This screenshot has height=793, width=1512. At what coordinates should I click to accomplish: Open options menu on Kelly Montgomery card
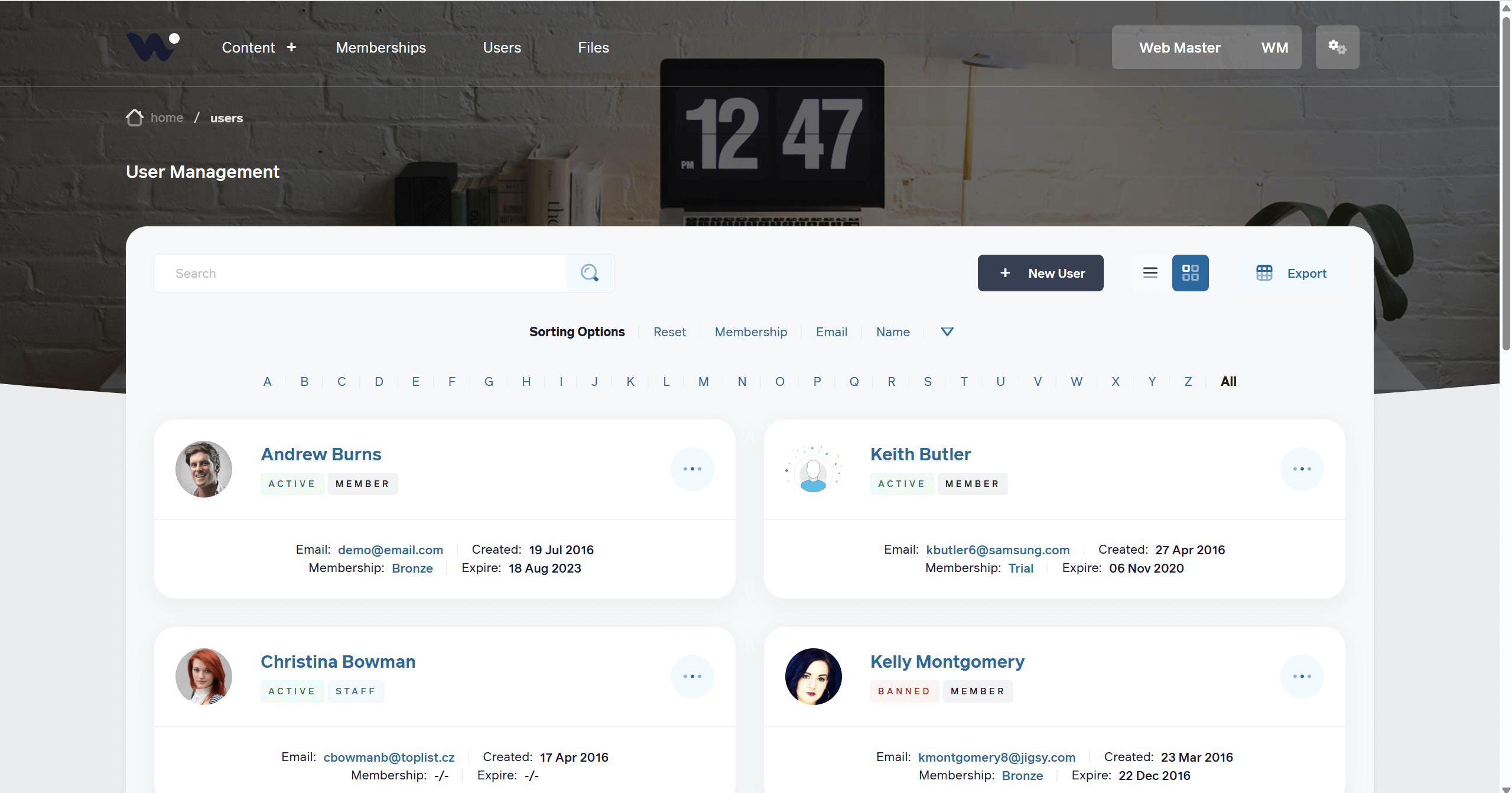tap(1303, 676)
